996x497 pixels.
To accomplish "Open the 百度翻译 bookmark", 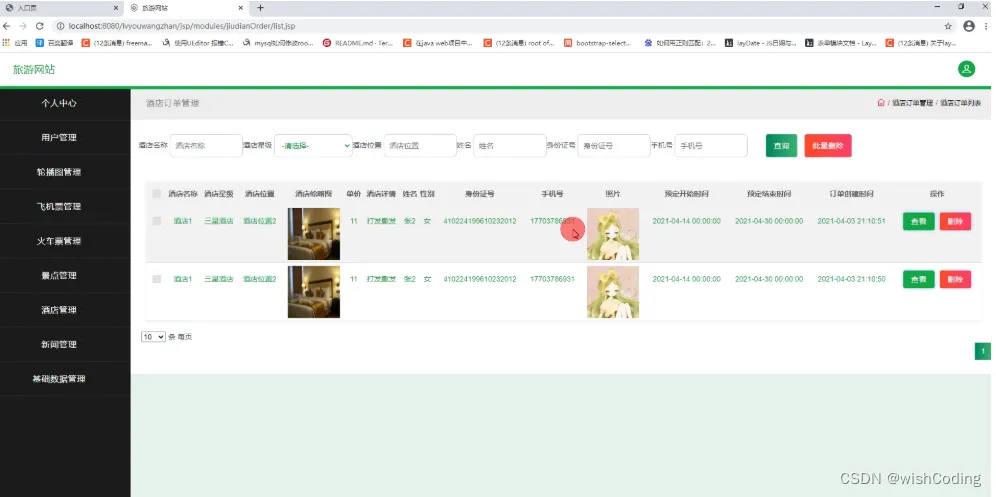I will coord(54,43).
